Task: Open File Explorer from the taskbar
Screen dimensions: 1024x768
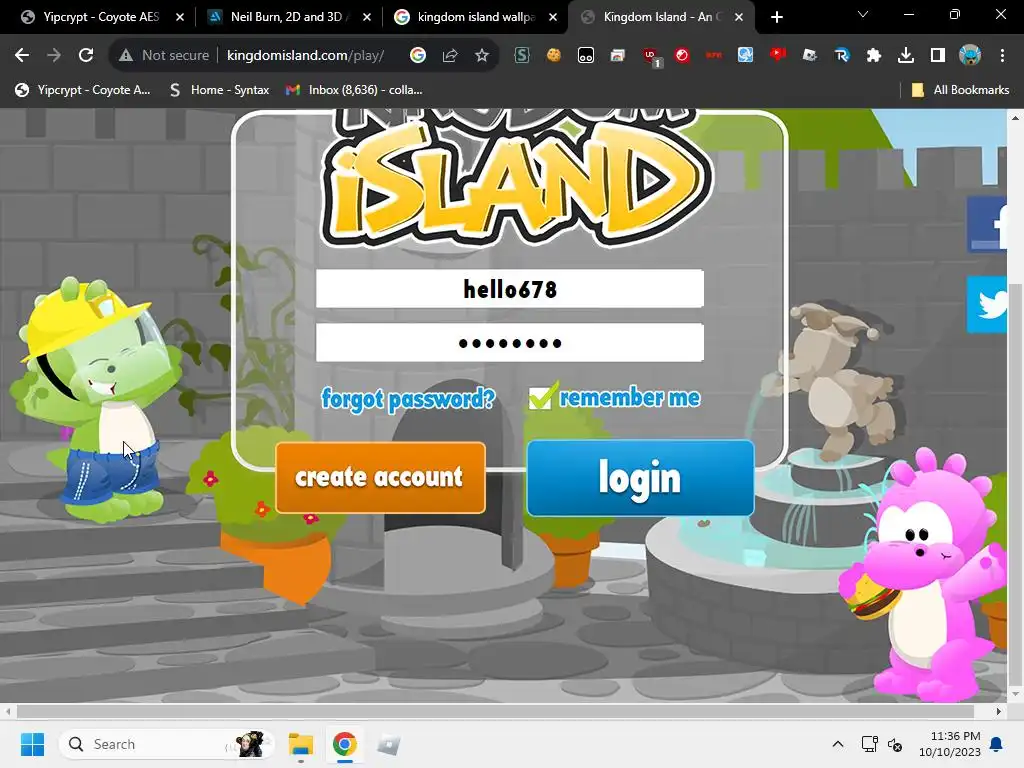Action: click(301, 744)
